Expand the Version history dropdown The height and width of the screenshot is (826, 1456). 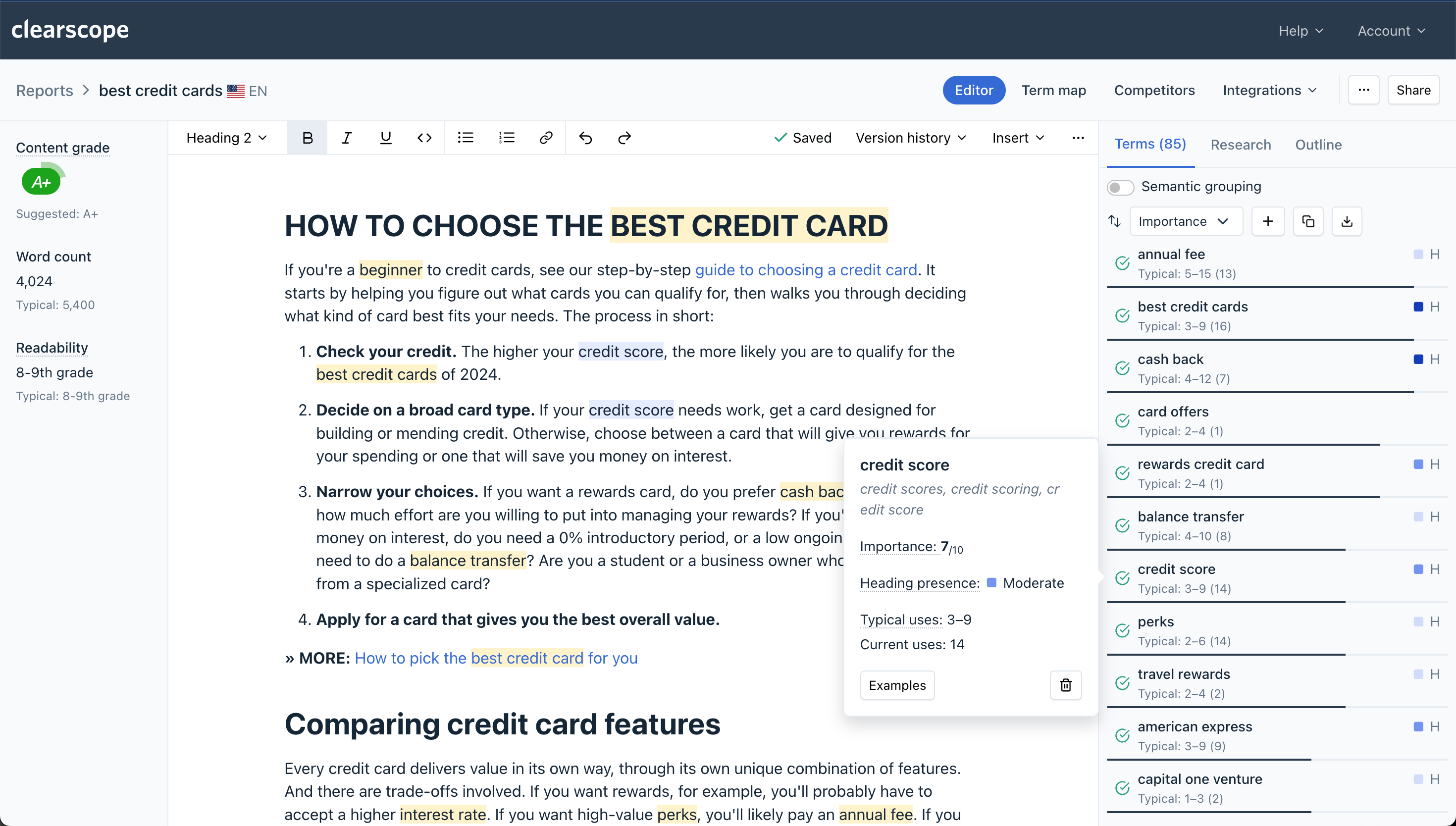point(910,137)
